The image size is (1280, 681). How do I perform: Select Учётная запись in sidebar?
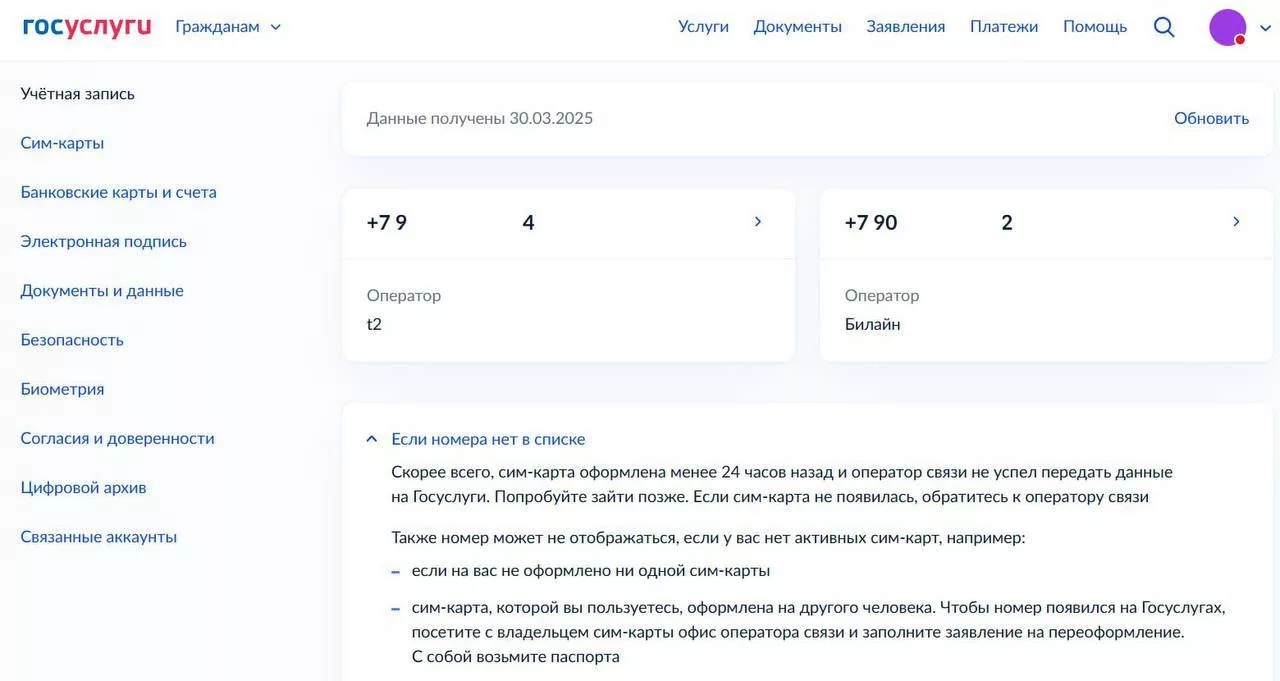point(77,94)
